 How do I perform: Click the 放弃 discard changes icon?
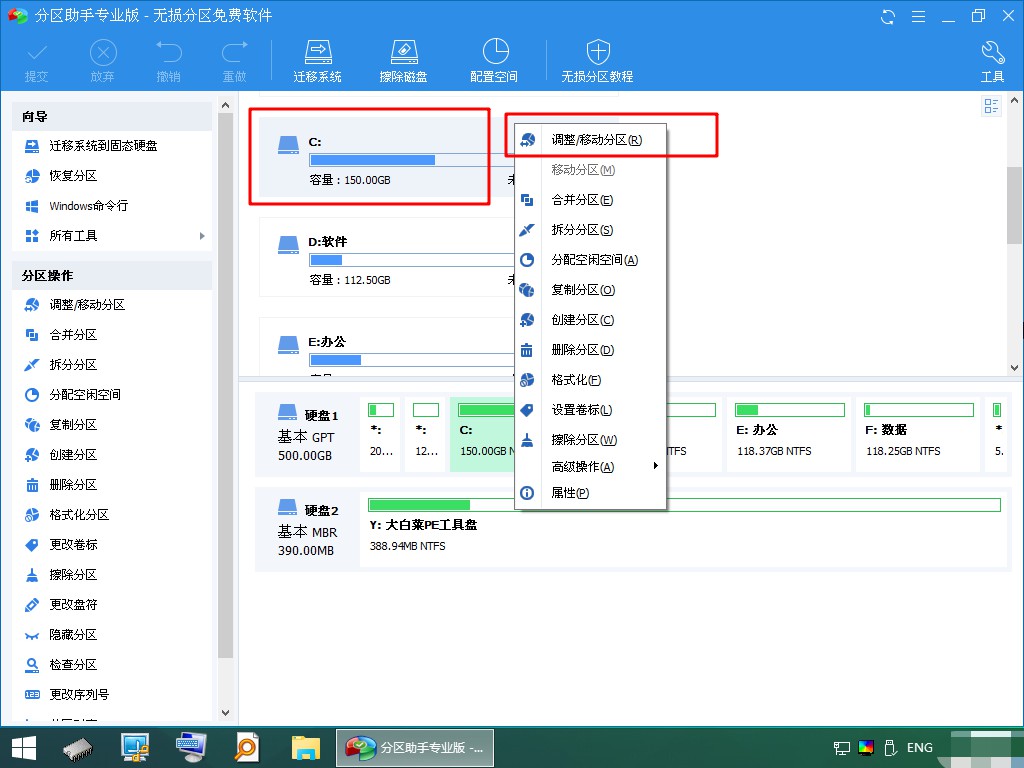(102, 57)
